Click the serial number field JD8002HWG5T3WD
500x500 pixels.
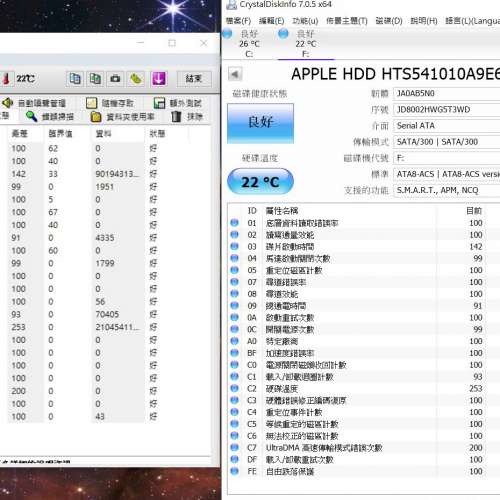(x=447, y=110)
